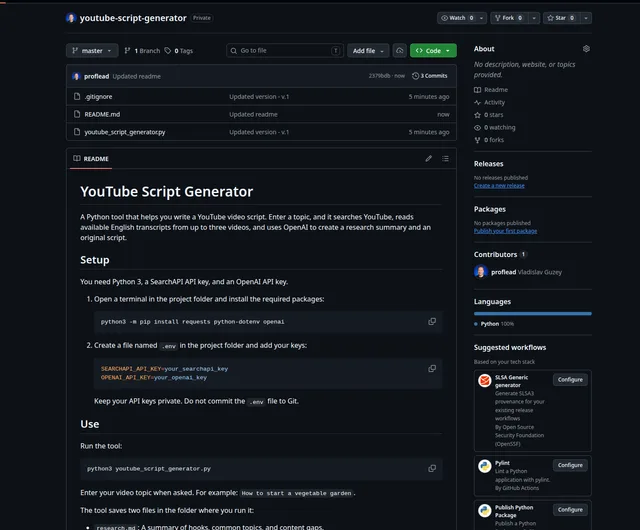The height and width of the screenshot is (530, 640).
Task: Click the Pylint Python icon
Action: pyautogui.click(x=484, y=466)
